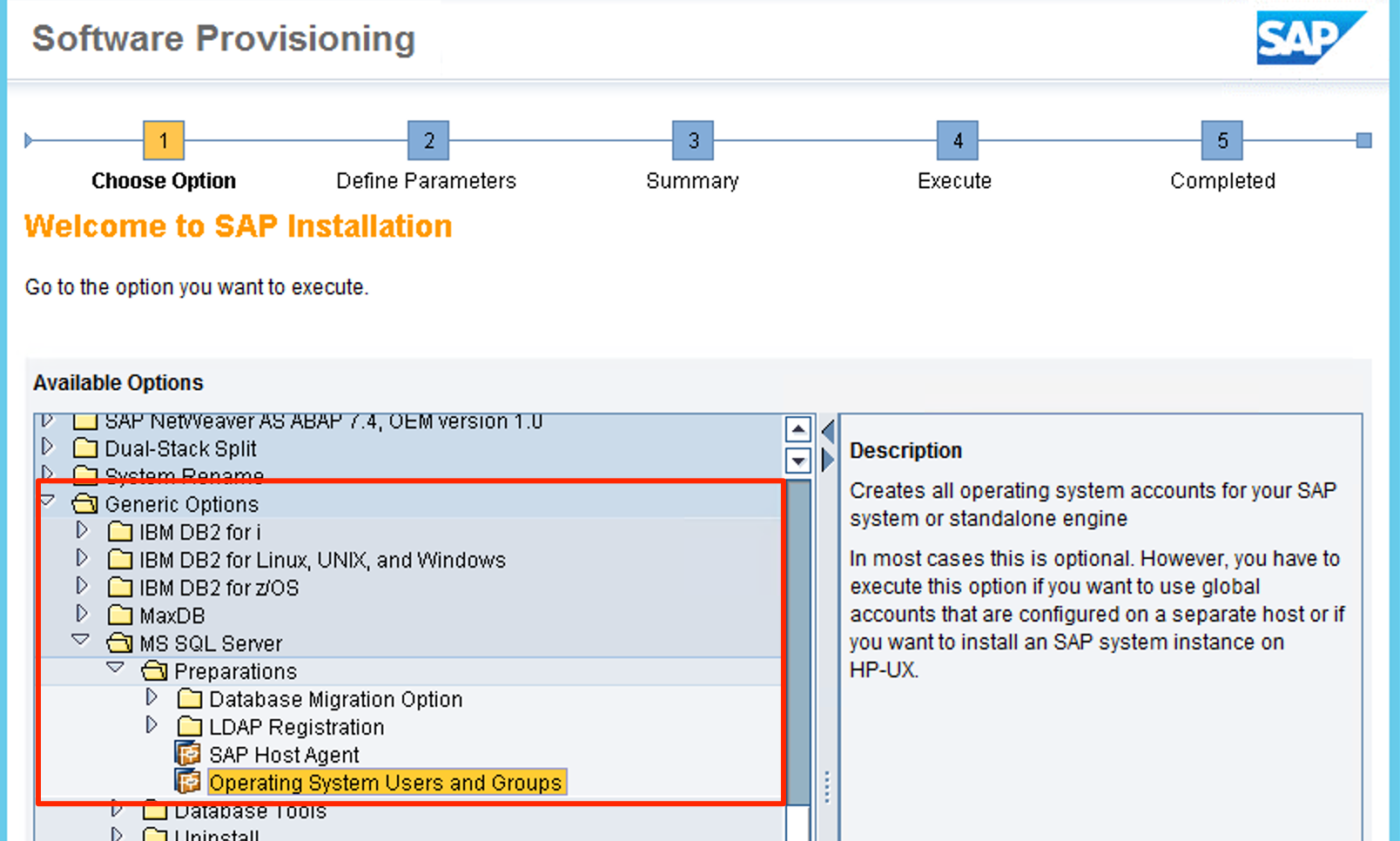The height and width of the screenshot is (841, 1400).
Task: Select step 2 Define Parameters
Action: click(x=428, y=141)
